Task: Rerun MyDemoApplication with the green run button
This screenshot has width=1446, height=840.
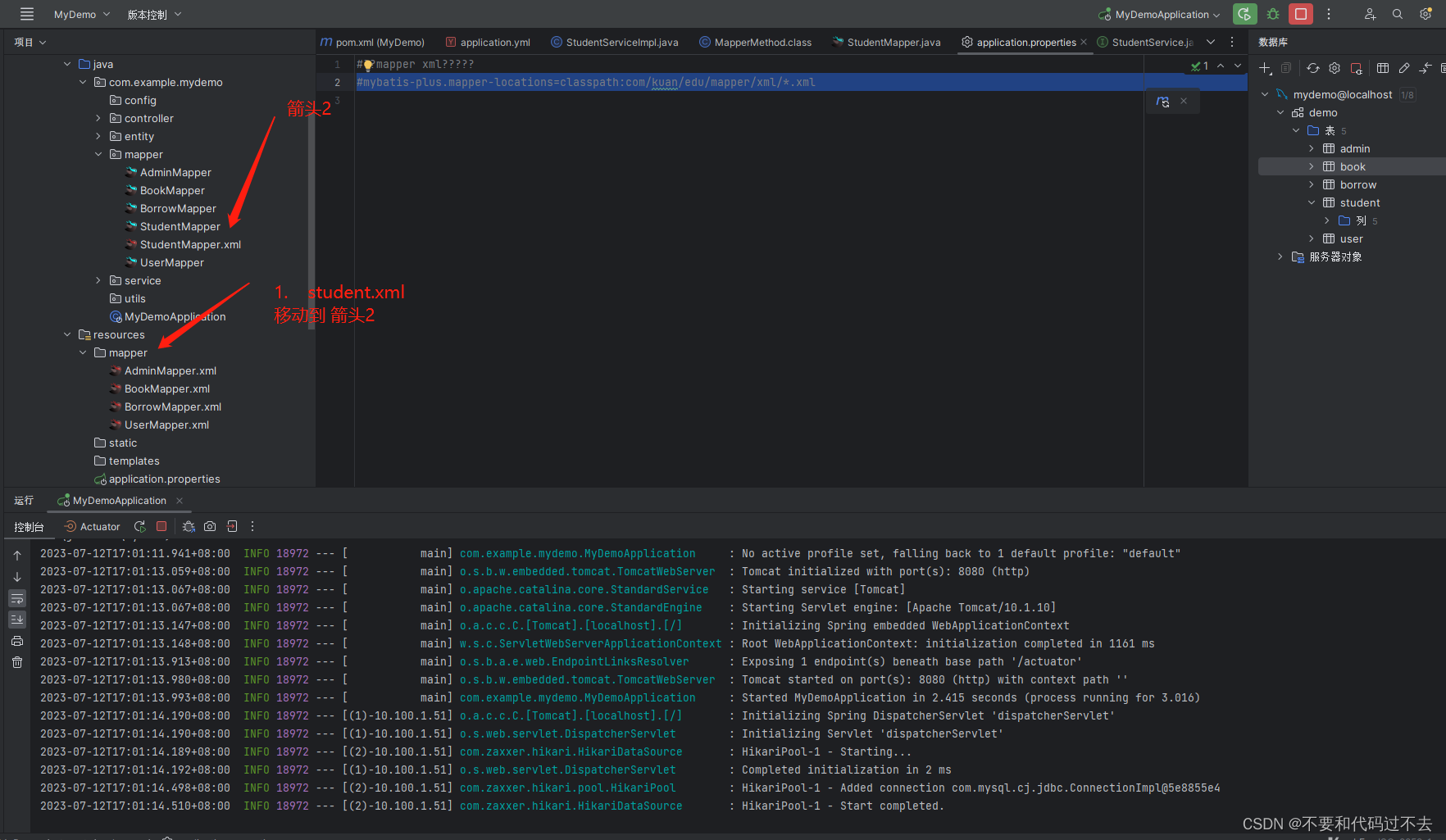Action: (x=1244, y=14)
